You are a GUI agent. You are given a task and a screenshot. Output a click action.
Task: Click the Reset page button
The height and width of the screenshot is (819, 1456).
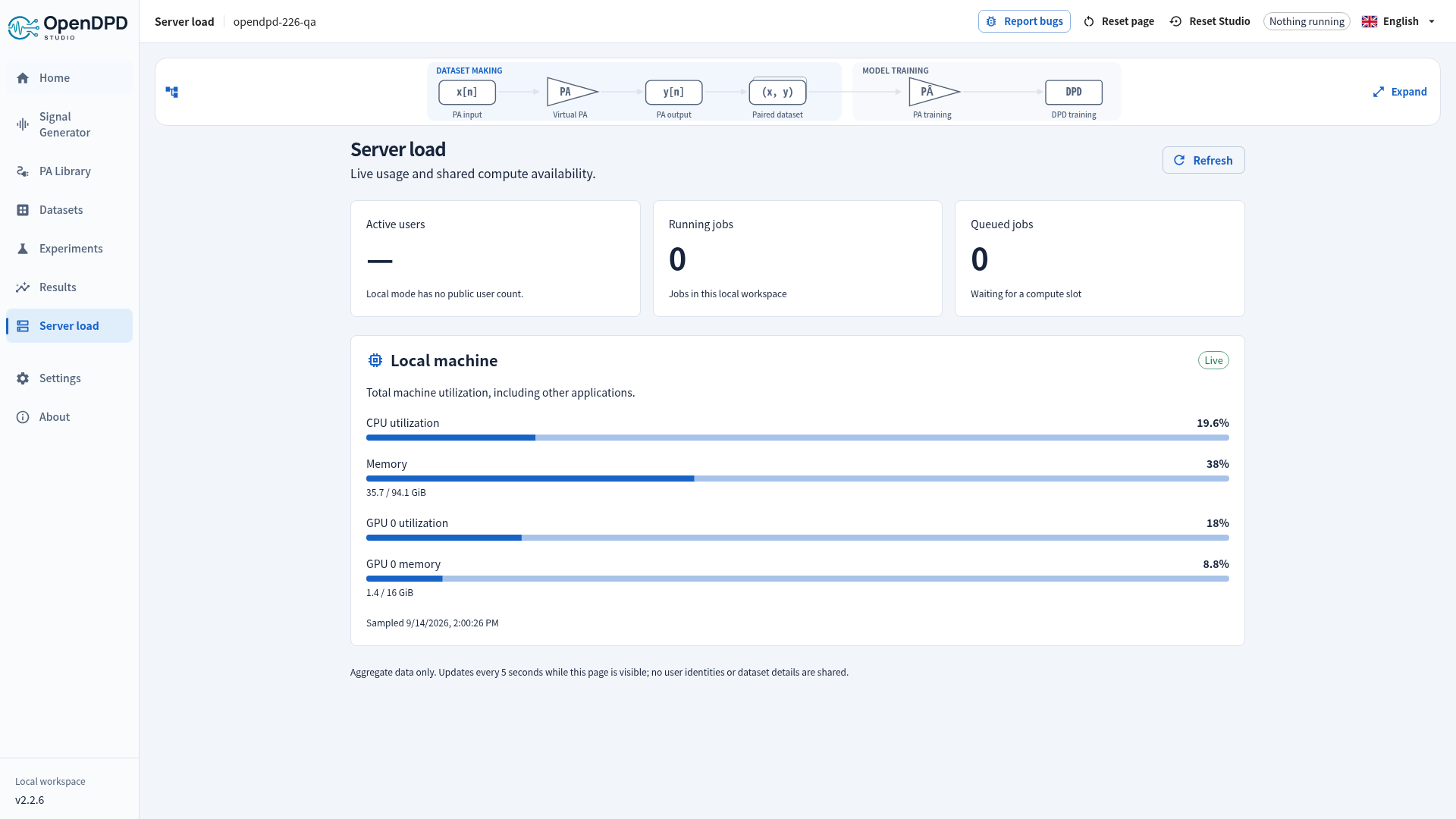pos(1119,21)
